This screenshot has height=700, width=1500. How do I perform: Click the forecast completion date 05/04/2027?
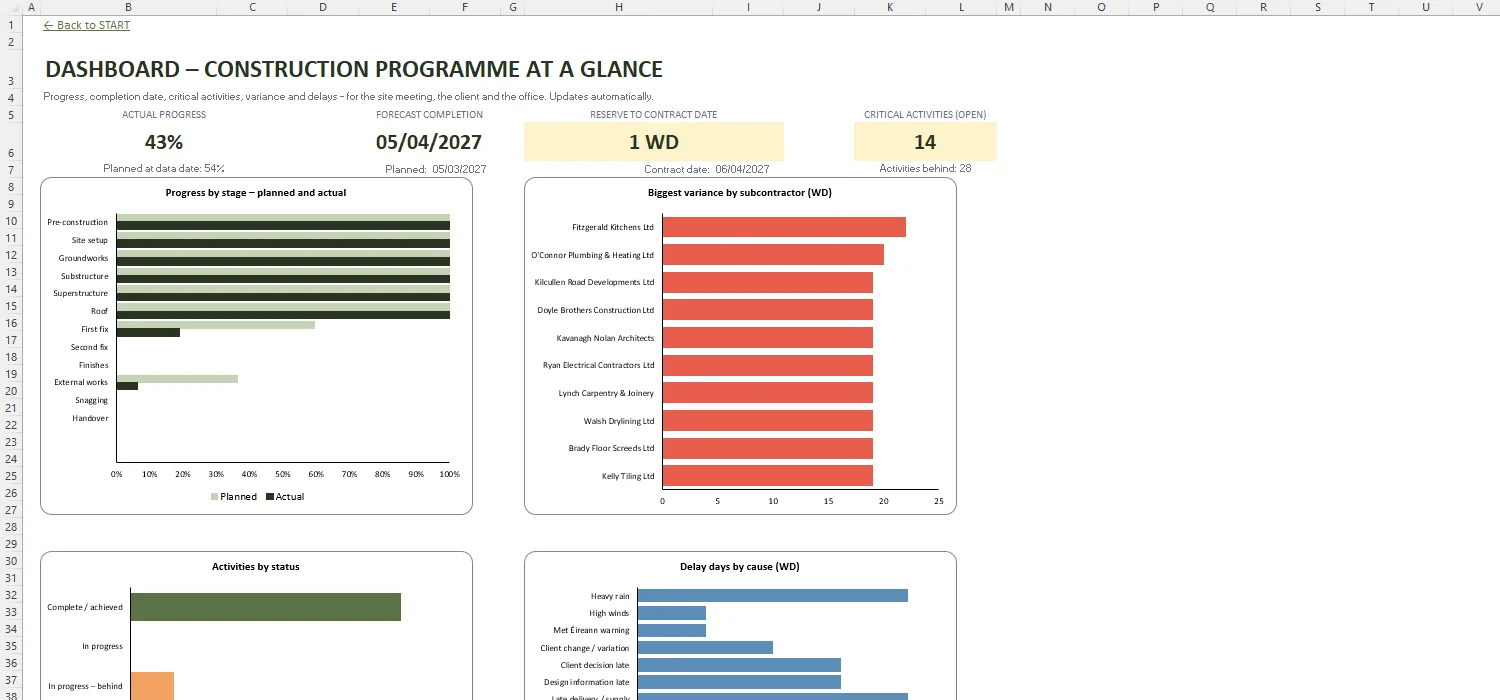click(429, 142)
